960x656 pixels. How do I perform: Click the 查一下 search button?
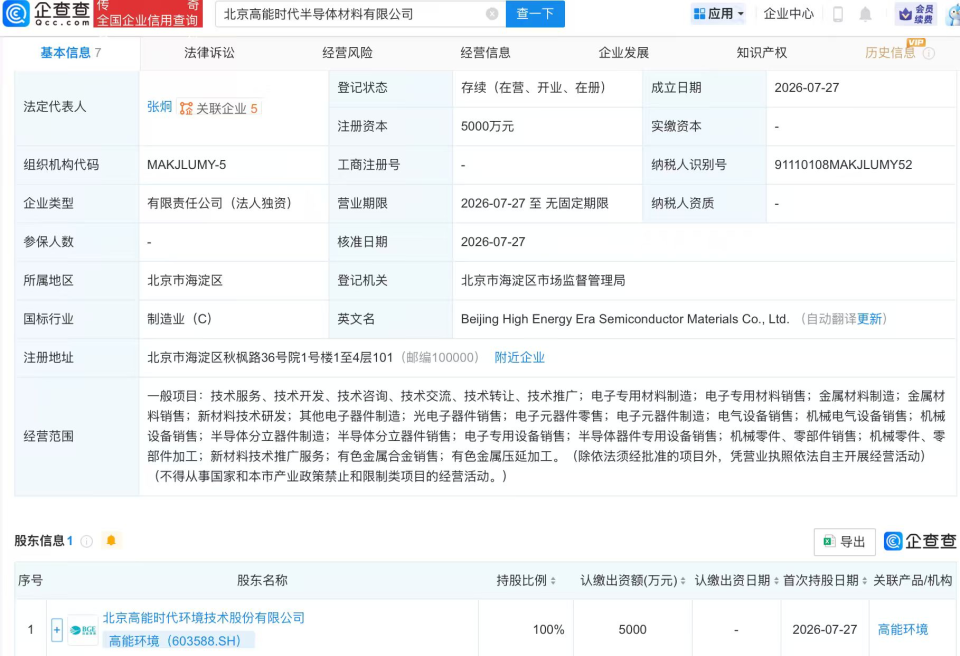pyautogui.click(x=535, y=13)
